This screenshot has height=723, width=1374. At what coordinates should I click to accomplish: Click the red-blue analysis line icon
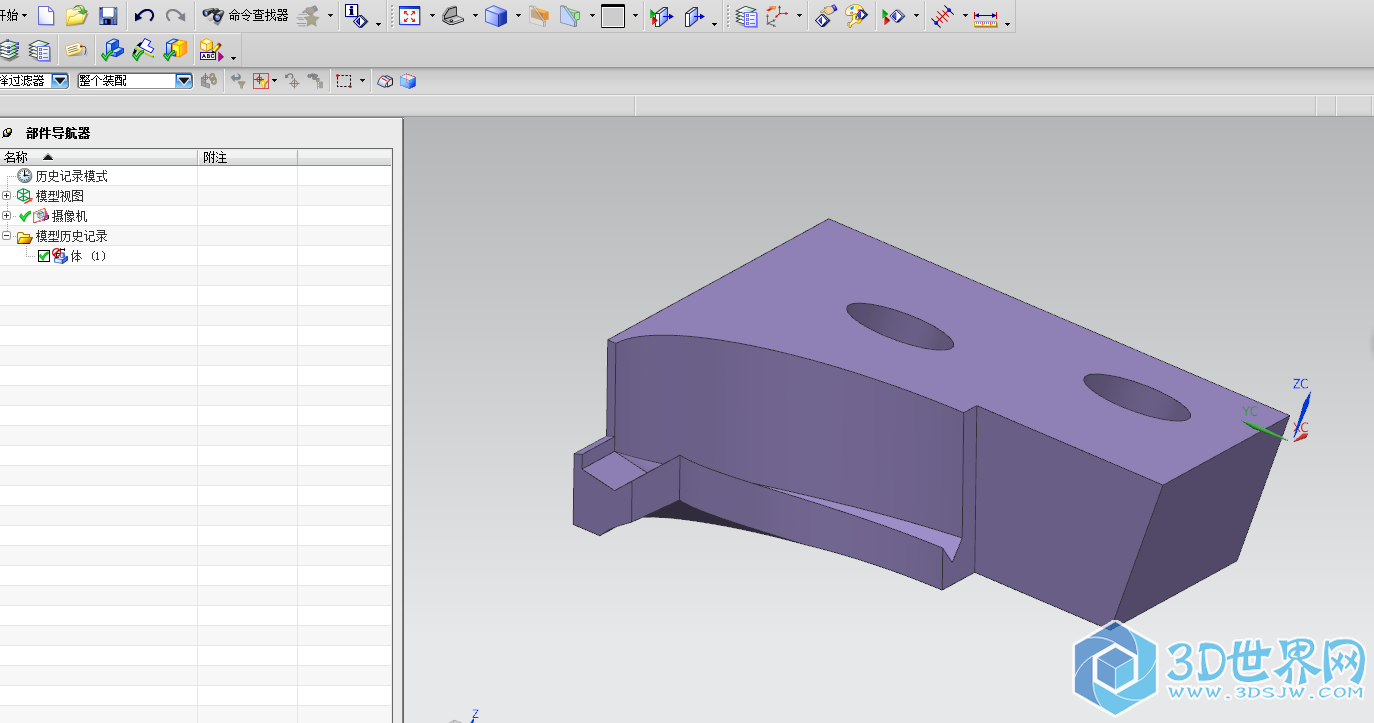click(942, 16)
